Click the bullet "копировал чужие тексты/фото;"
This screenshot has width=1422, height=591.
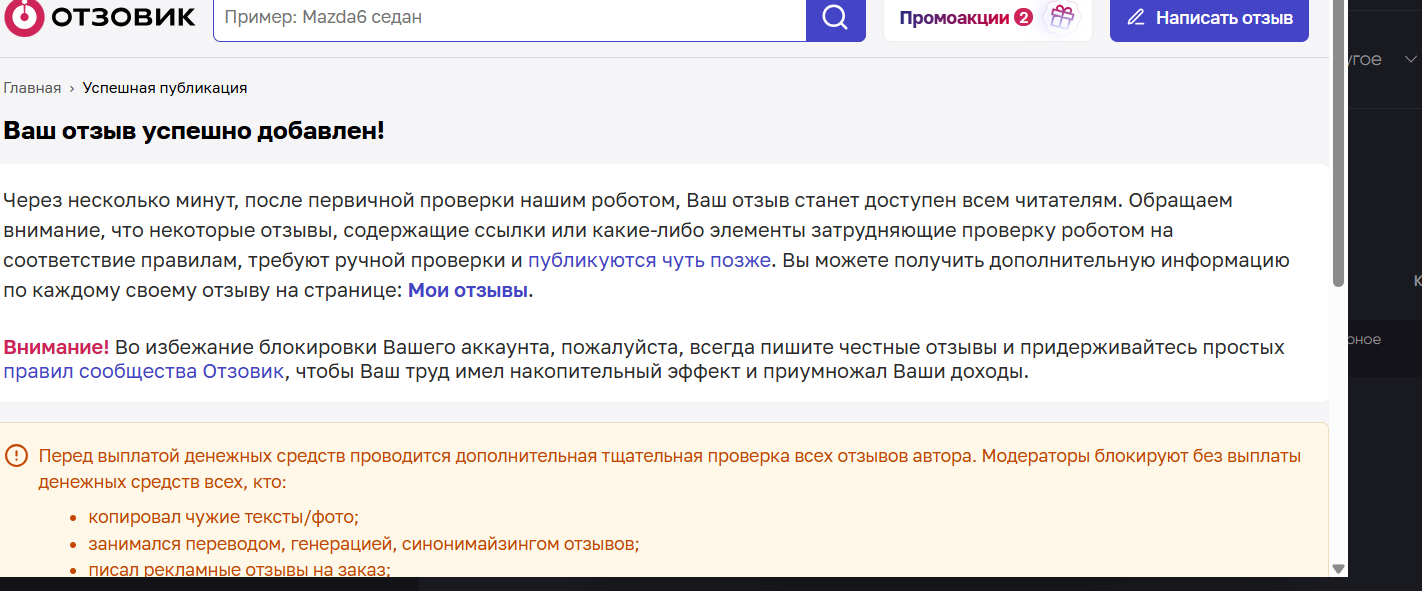pos(223,517)
